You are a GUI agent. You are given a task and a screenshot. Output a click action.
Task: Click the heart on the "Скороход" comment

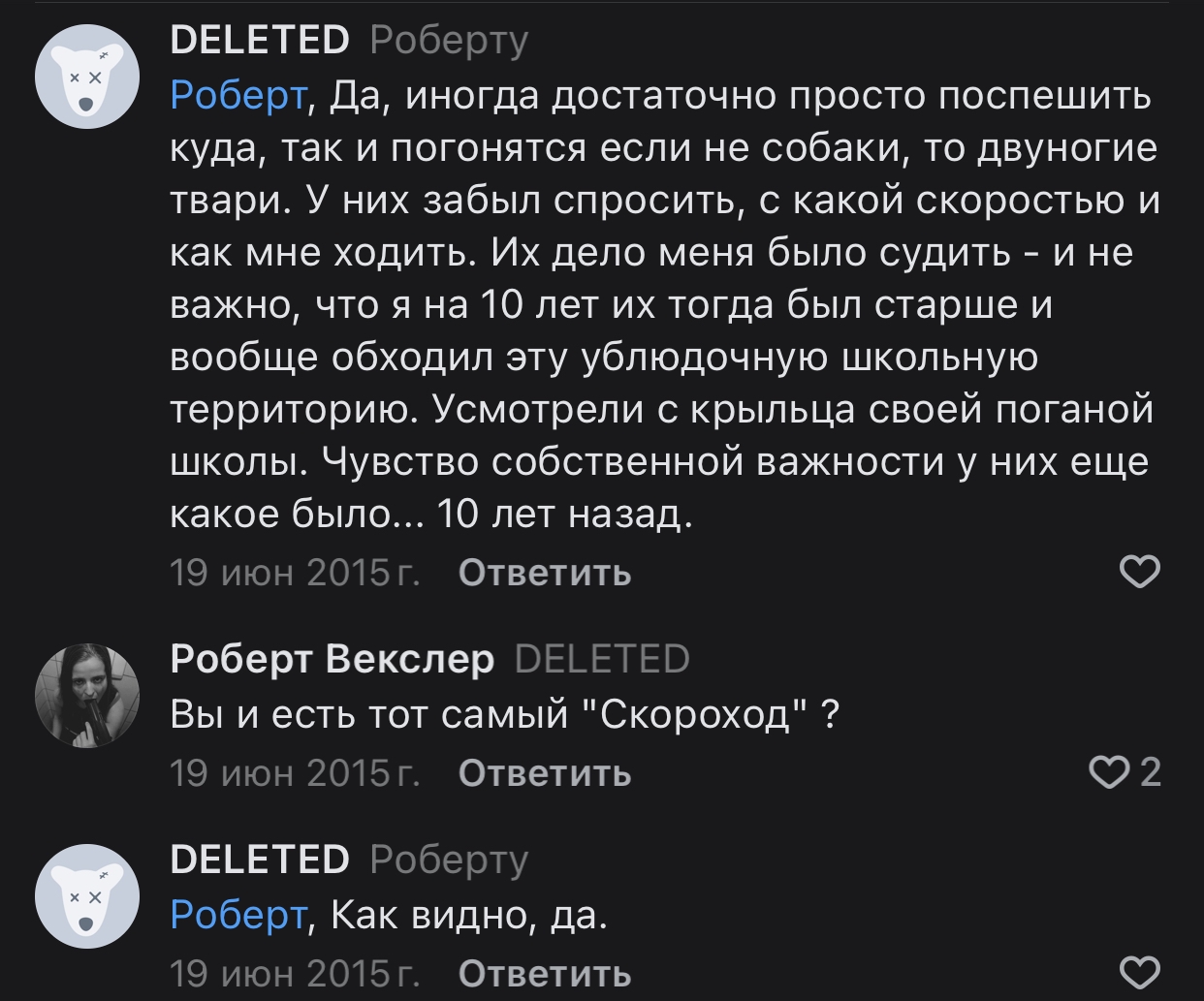(1109, 772)
